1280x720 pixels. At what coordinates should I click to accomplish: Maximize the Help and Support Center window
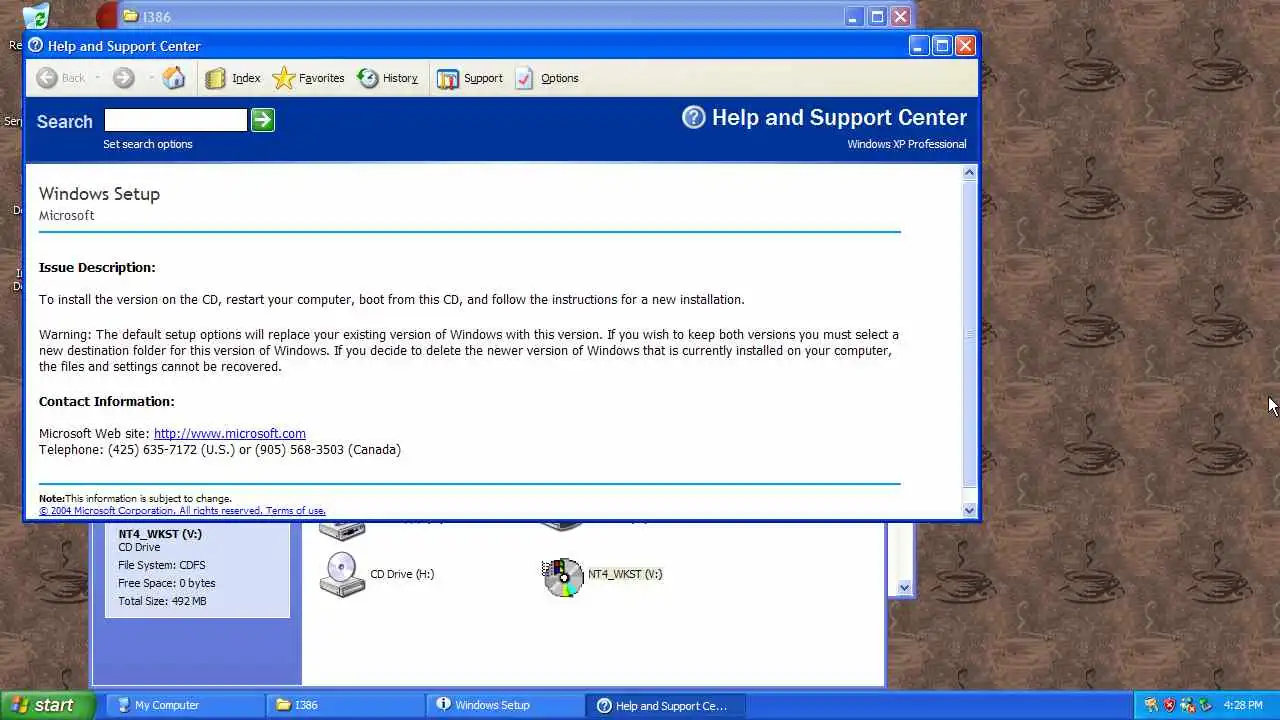point(942,46)
